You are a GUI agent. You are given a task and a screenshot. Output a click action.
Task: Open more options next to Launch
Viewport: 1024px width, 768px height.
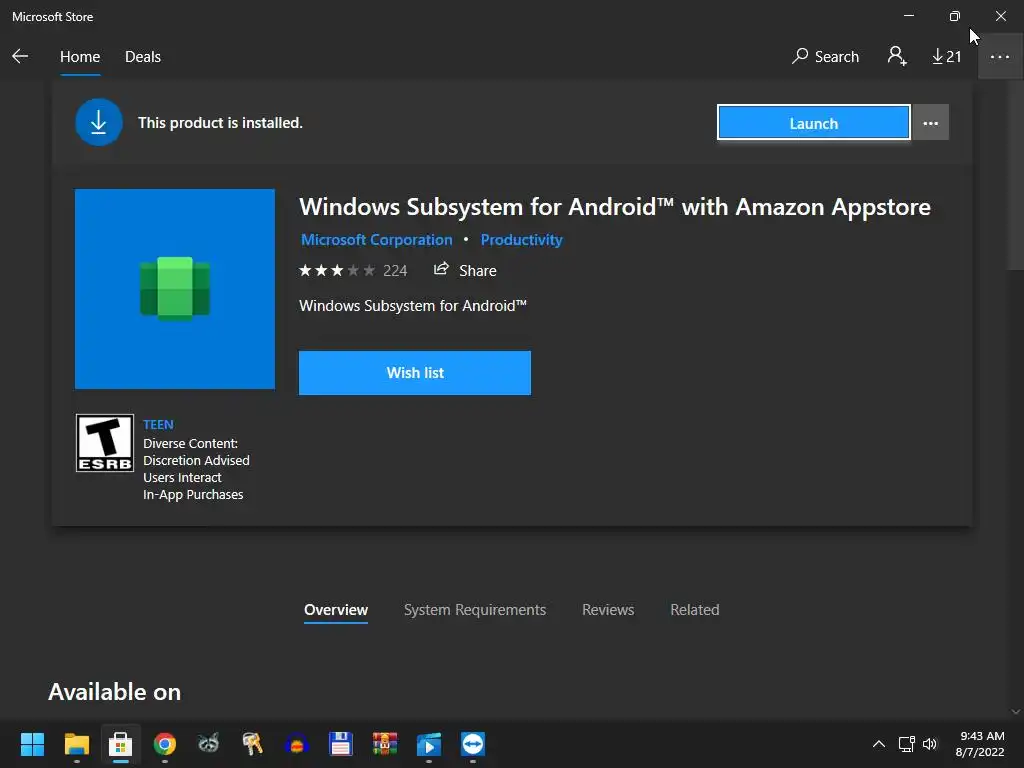pyautogui.click(x=931, y=123)
